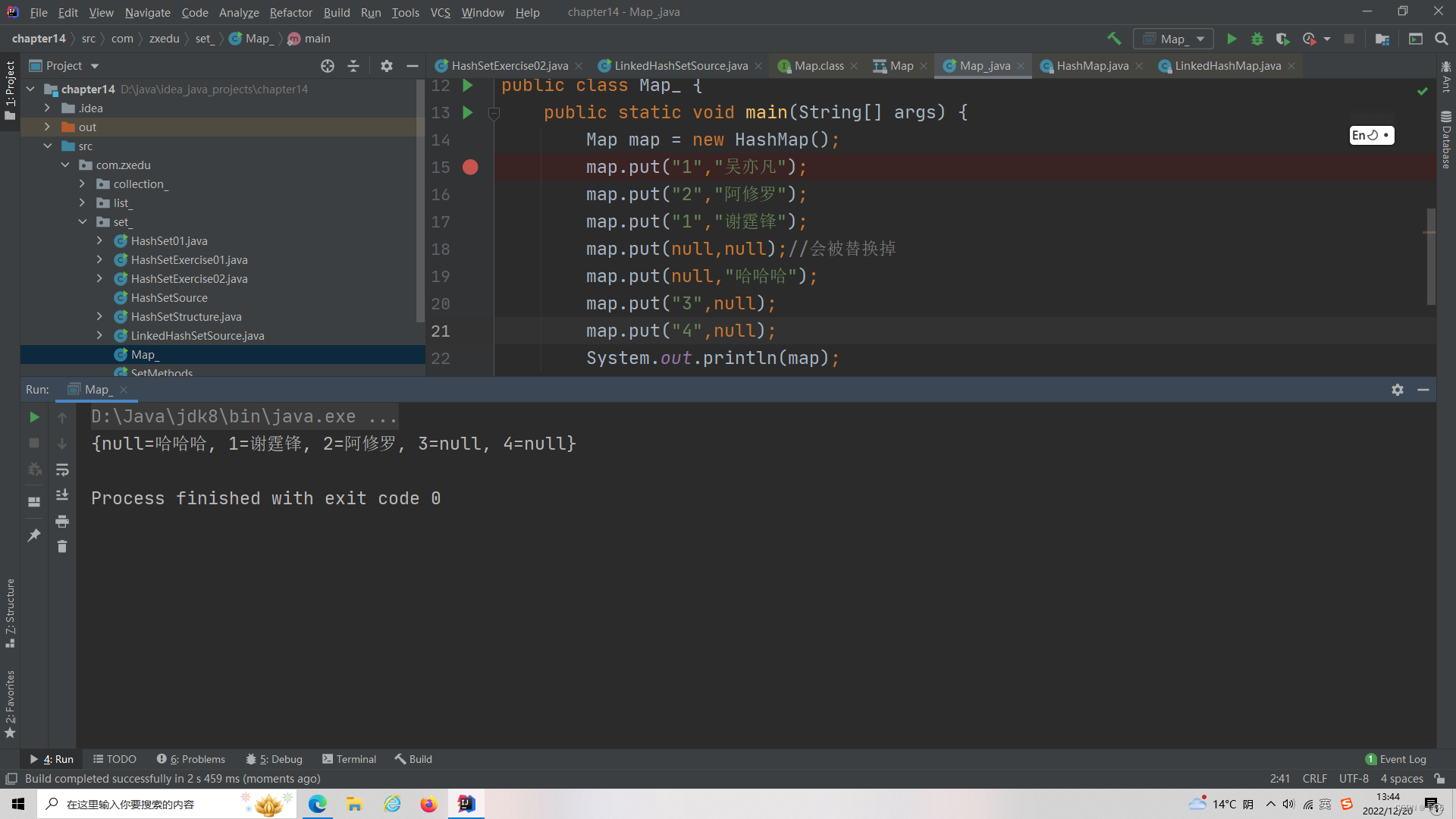Open Microsoft Edge from the taskbar
The image size is (1456, 819).
click(318, 804)
